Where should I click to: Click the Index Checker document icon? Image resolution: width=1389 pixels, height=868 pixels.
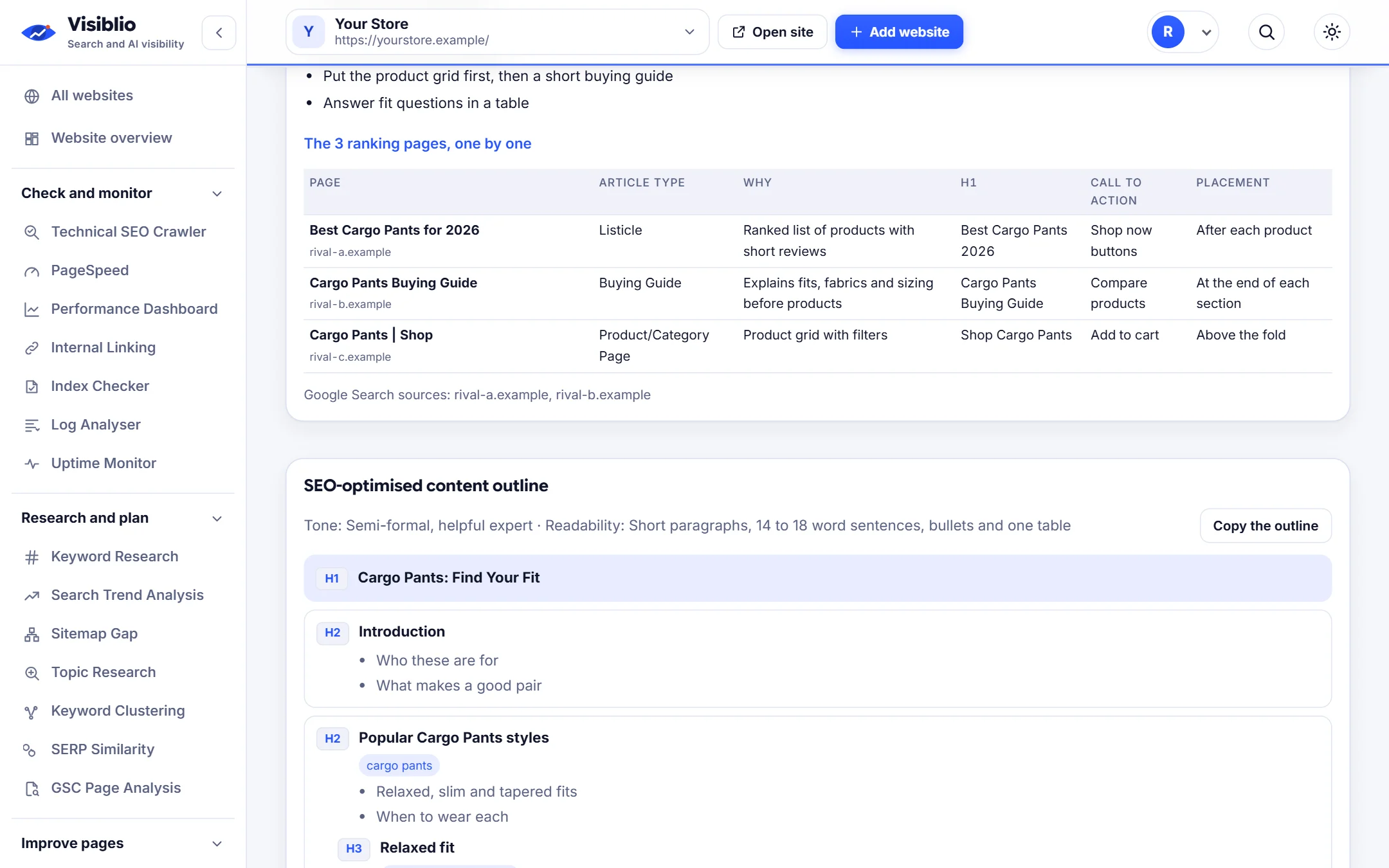click(32, 386)
